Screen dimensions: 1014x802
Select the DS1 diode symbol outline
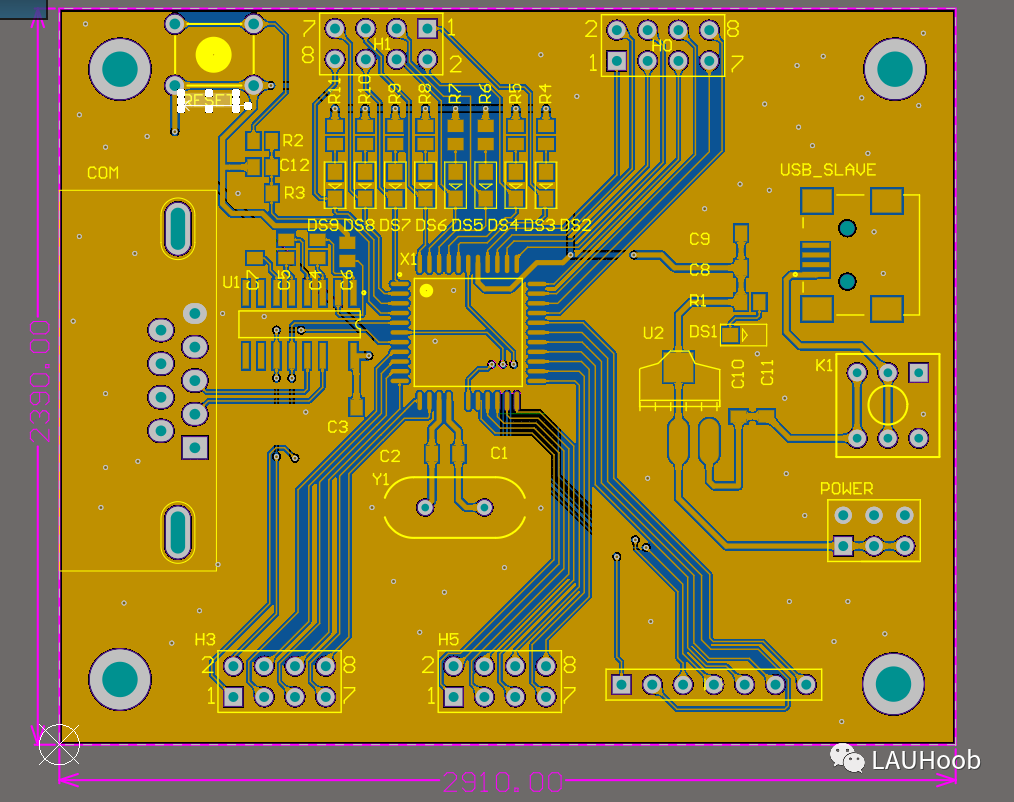click(744, 335)
